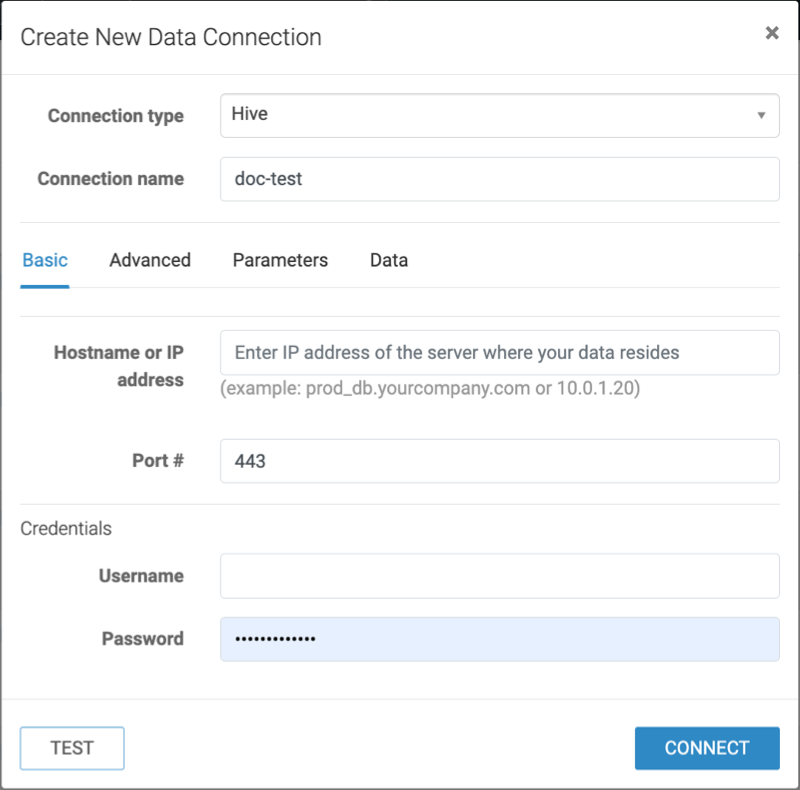Switch to the Basic tab
Viewport: 800px width, 790px height.
(45, 260)
